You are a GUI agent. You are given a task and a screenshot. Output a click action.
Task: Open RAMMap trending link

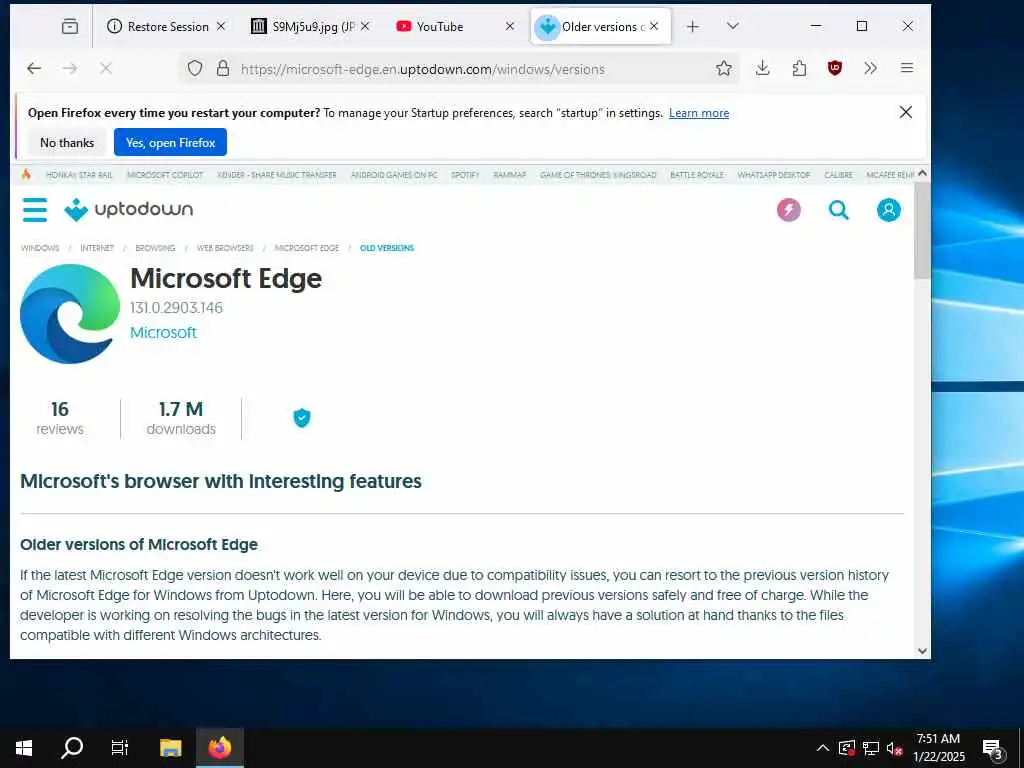(x=509, y=175)
